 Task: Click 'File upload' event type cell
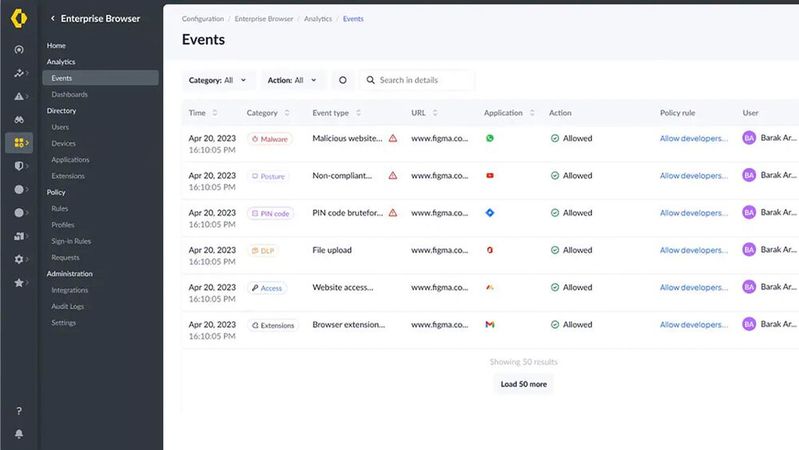pos(332,250)
